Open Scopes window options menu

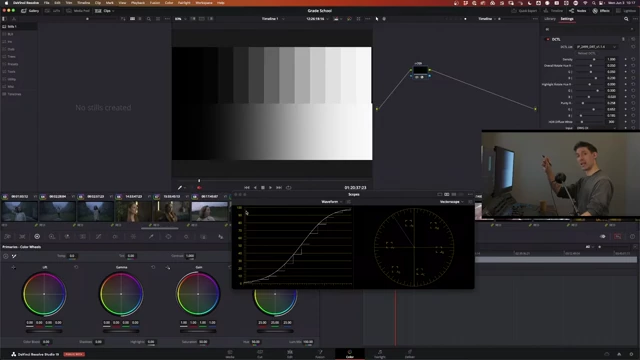(470, 194)
